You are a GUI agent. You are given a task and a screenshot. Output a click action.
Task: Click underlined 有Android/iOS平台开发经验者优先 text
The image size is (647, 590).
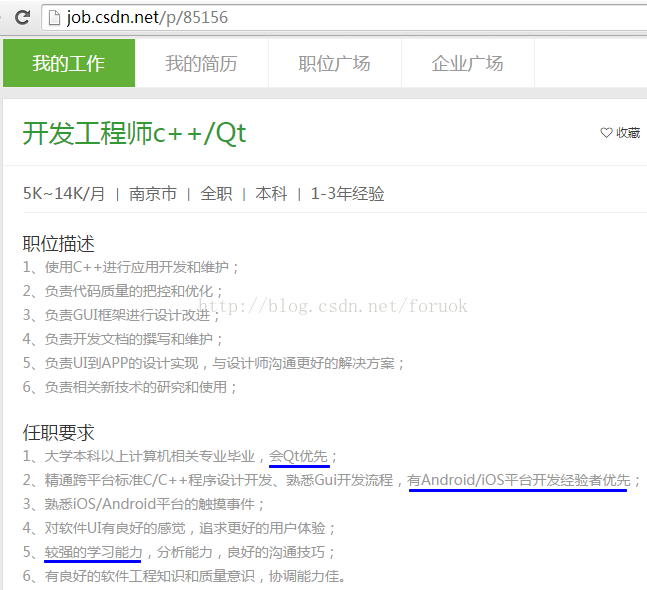(x=519, y=480)
